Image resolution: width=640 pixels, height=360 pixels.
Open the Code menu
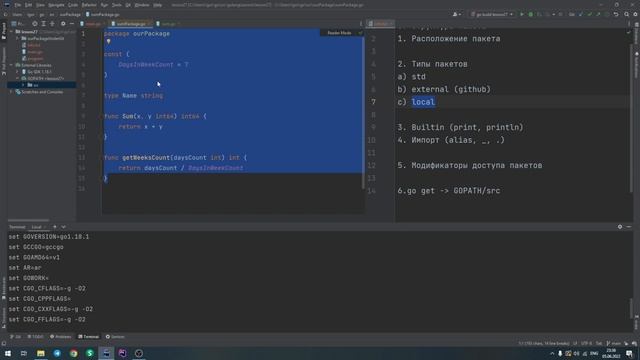[73, 5]
